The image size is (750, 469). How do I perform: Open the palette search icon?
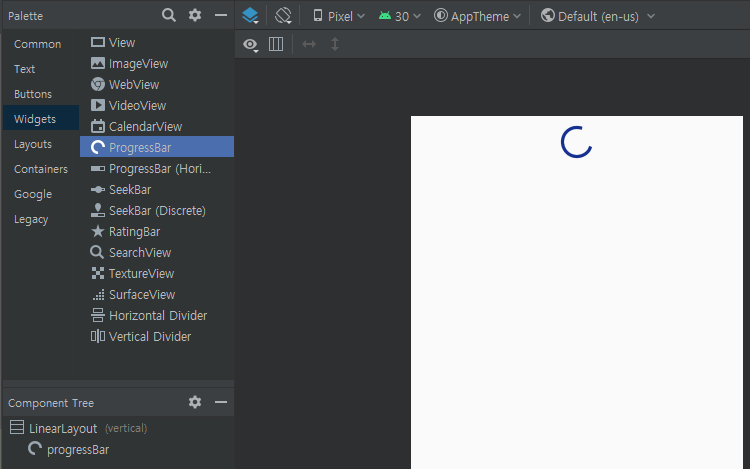point(168,15)
